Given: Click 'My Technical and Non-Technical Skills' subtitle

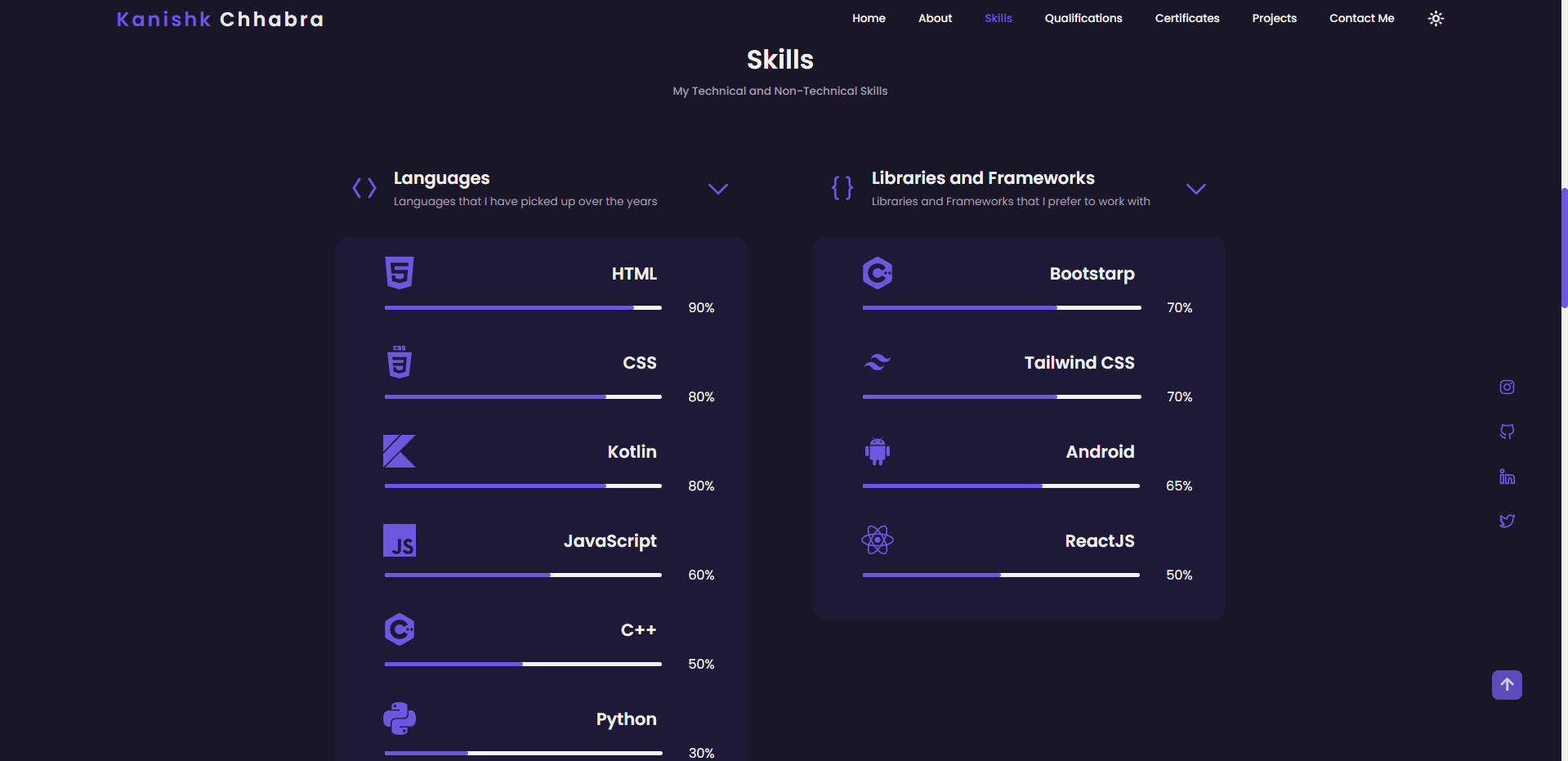Looking at the screenshot, I should click(x=780, y=91).
